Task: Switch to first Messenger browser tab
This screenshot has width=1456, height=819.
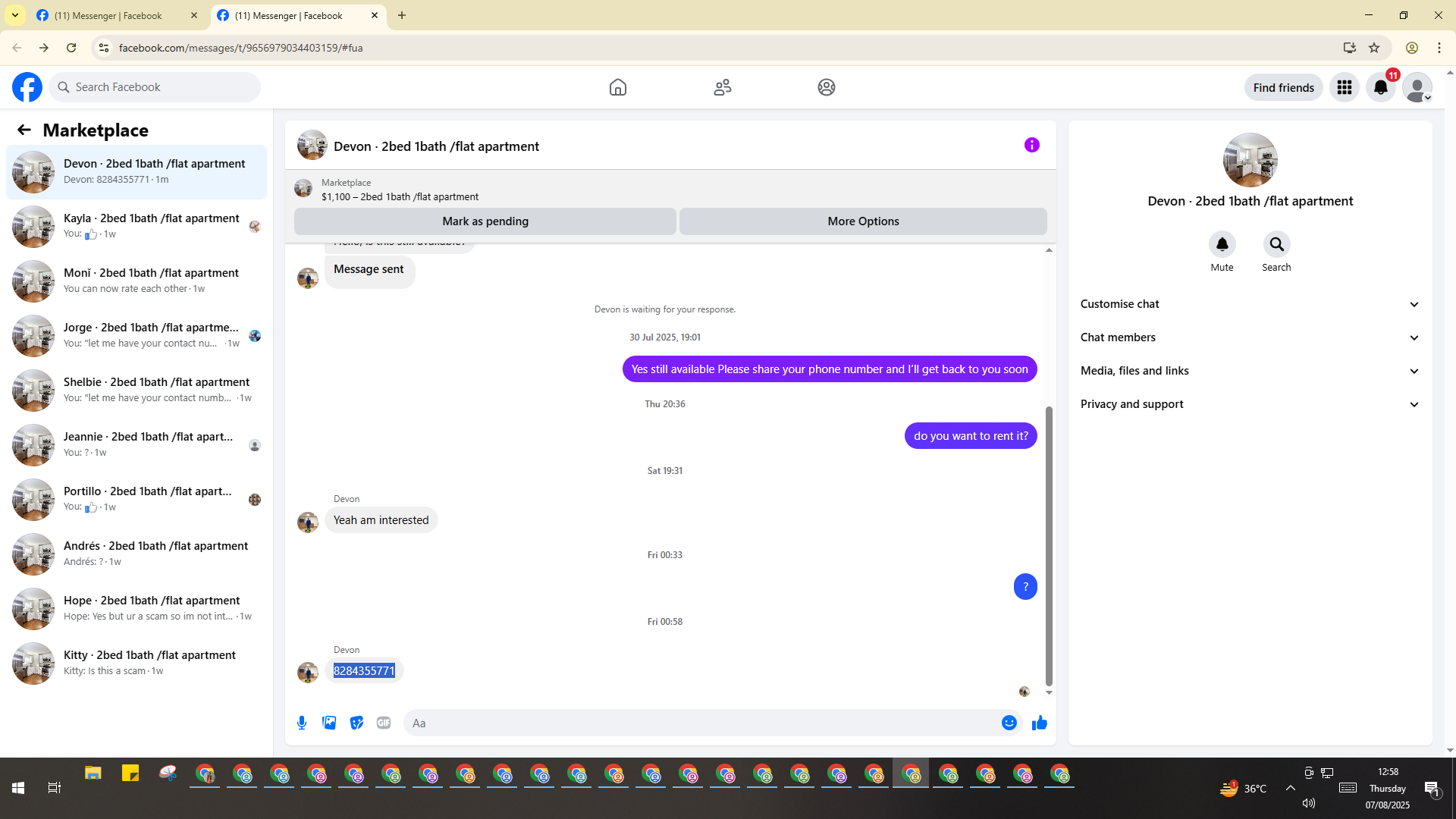Action: click(x=110, y=15)
